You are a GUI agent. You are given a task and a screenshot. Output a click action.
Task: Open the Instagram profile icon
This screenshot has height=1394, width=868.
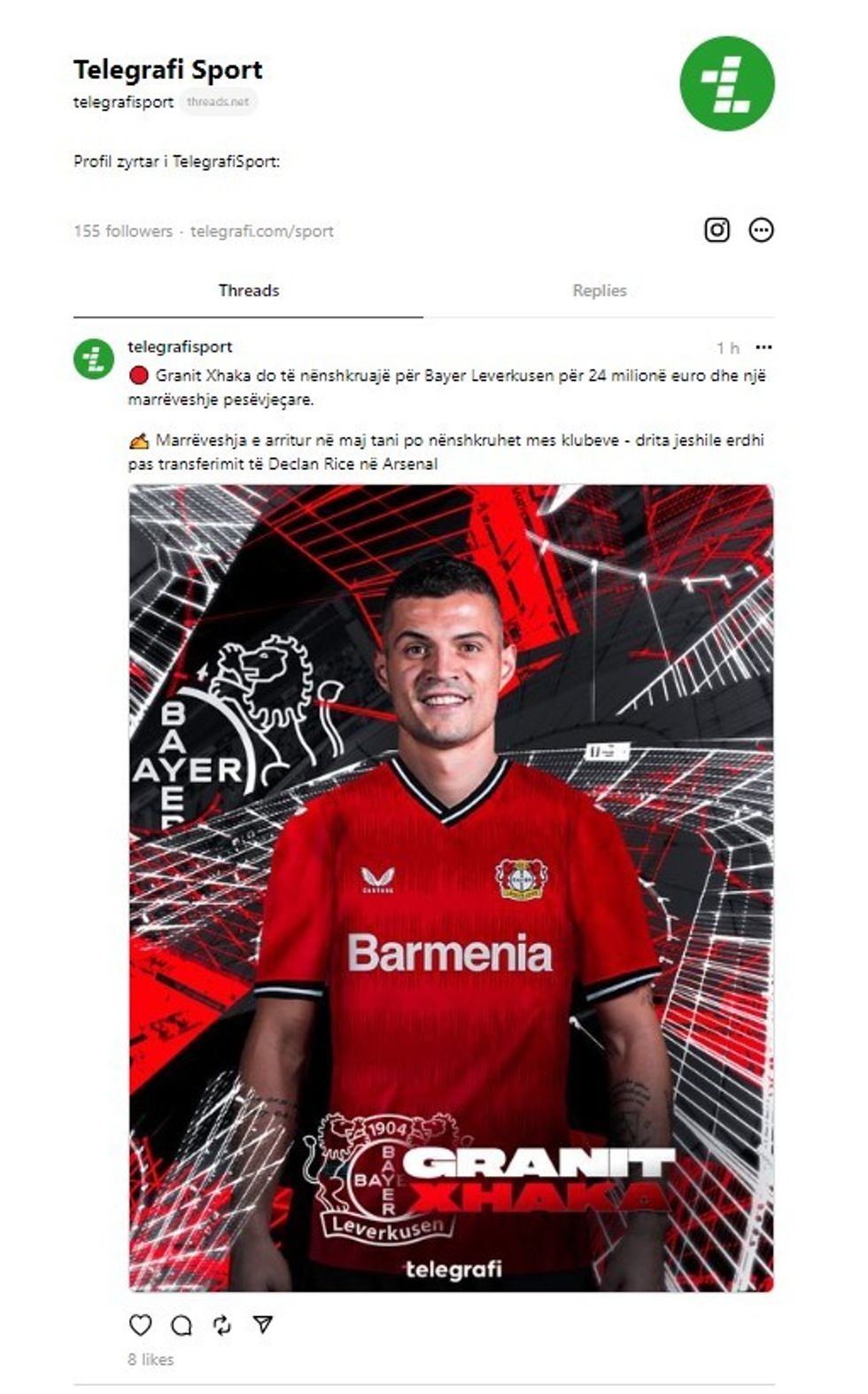tap(717, 230)
